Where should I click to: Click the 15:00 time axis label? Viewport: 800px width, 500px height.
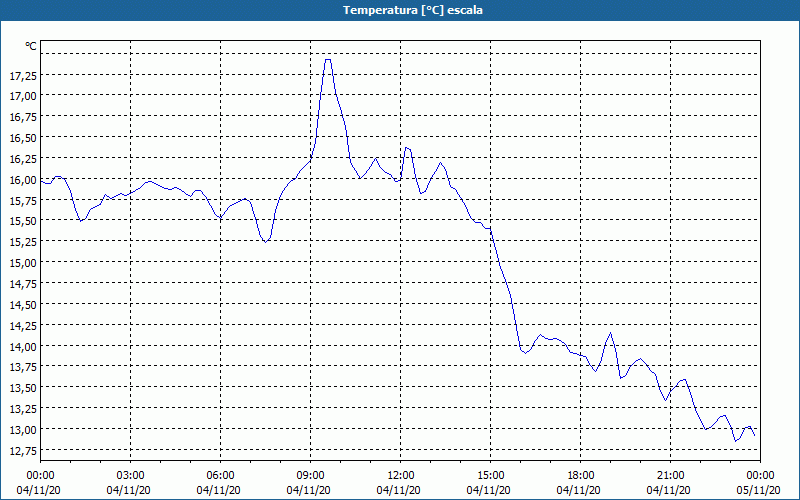(491, 476)
